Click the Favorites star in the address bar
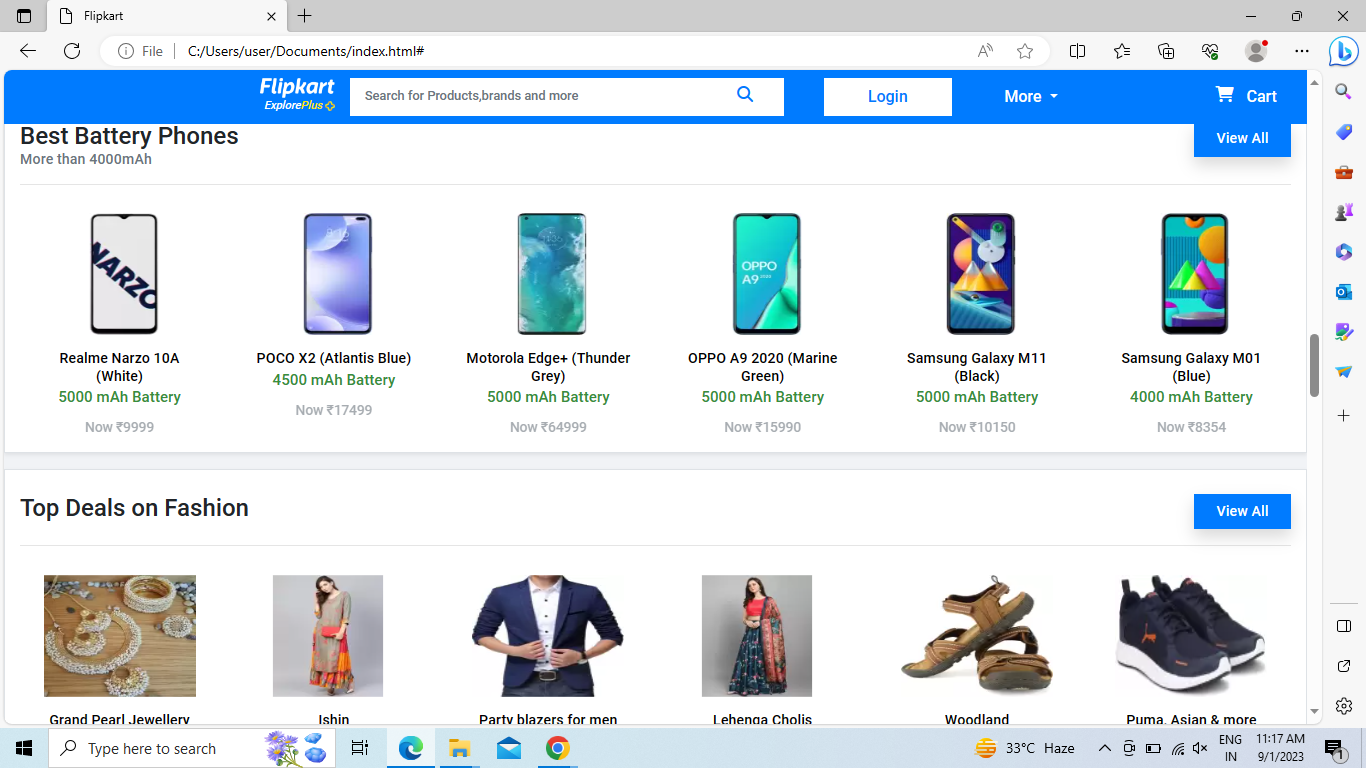This screenshot has height=768, width=1366. pyautogui.click(x=1026, y=50)
